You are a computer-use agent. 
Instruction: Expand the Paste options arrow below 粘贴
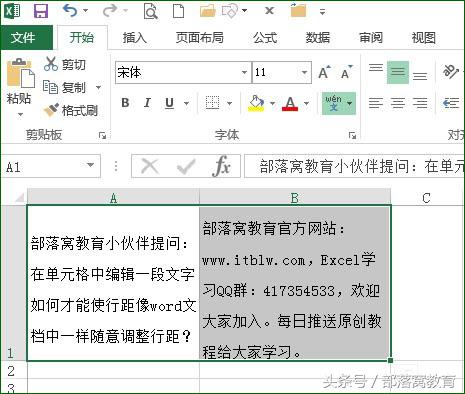20,114
